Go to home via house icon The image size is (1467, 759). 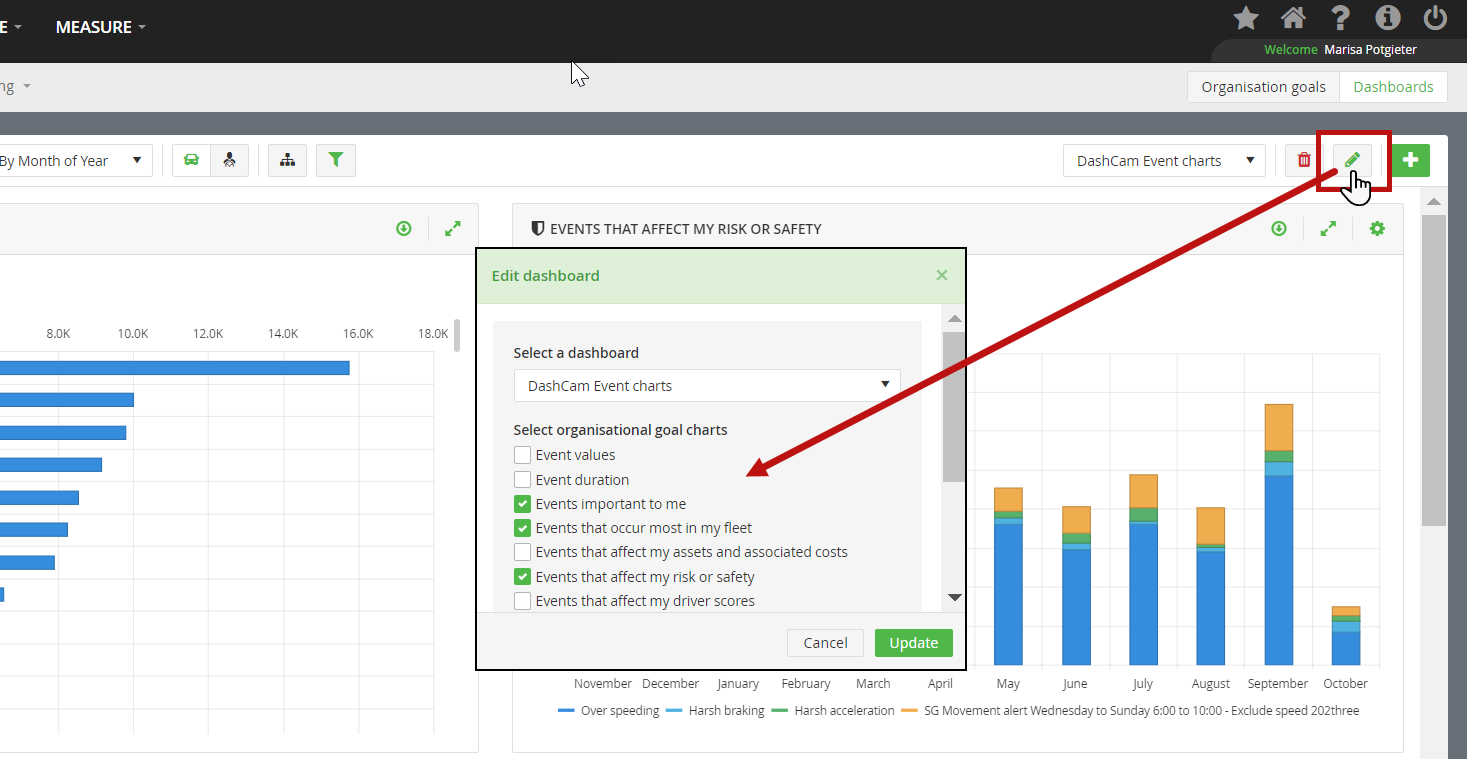1293,18
